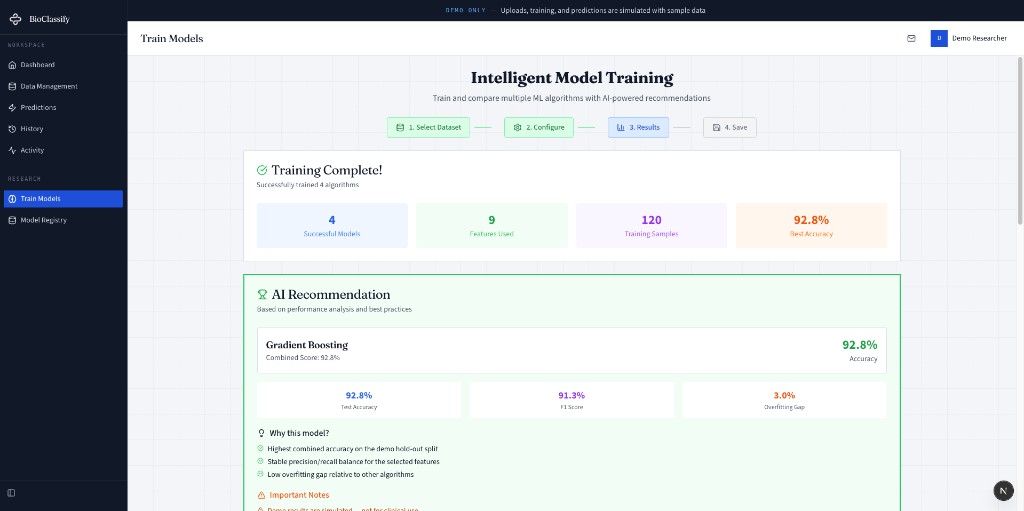Click the Combined Score 92.8% text
Image resolution: width=1024 pixels, height=511 pixels.
click(302, 358)
